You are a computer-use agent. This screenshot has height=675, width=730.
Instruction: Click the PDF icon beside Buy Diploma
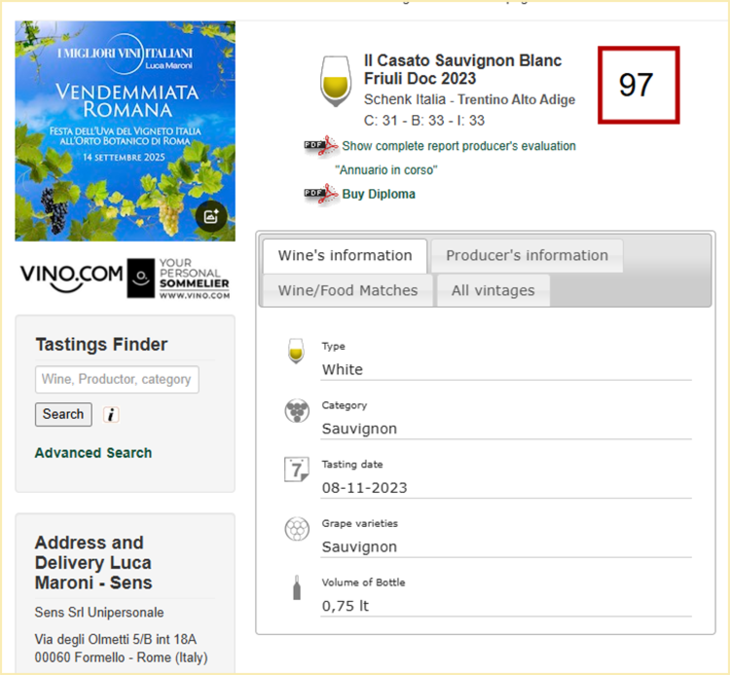[321, 194]
